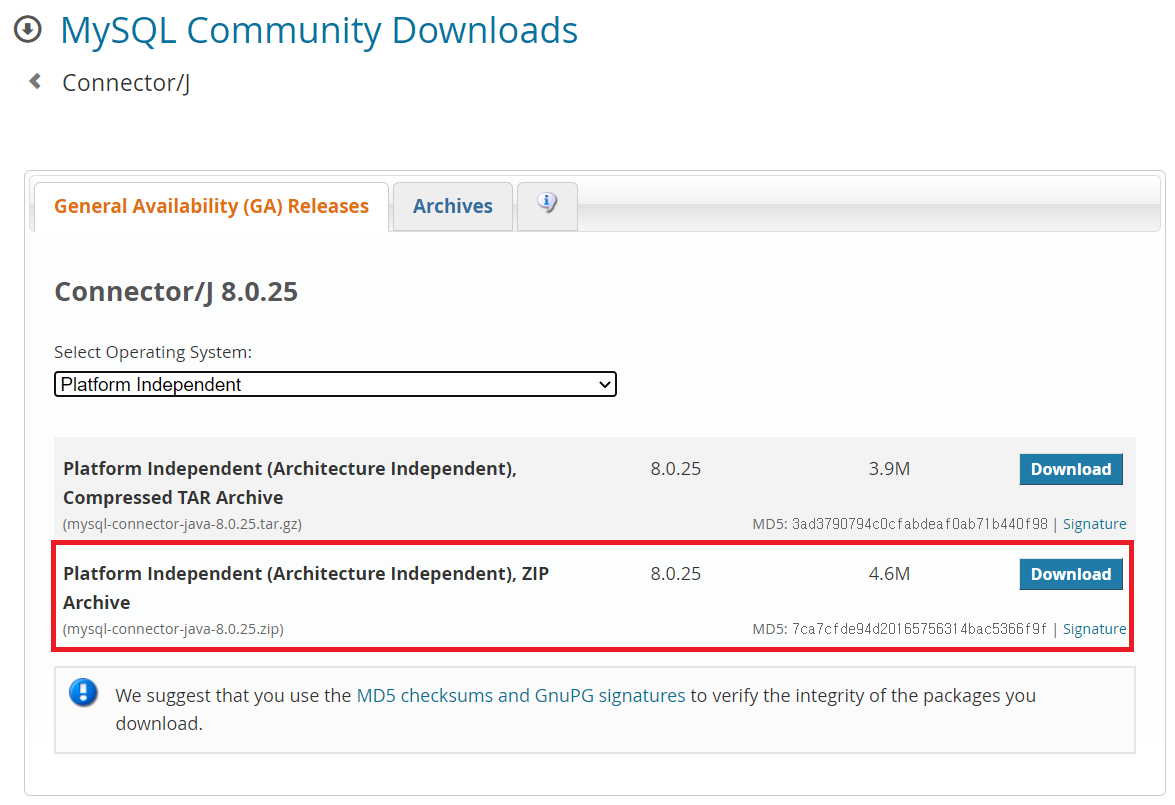Switch to the Archives tab

[453, 206]
